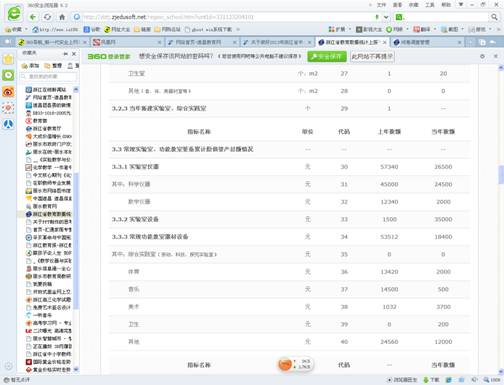Open a new tab with the plus button
The width and height of the screenshot is (504, 385).
tap(471, 42)
